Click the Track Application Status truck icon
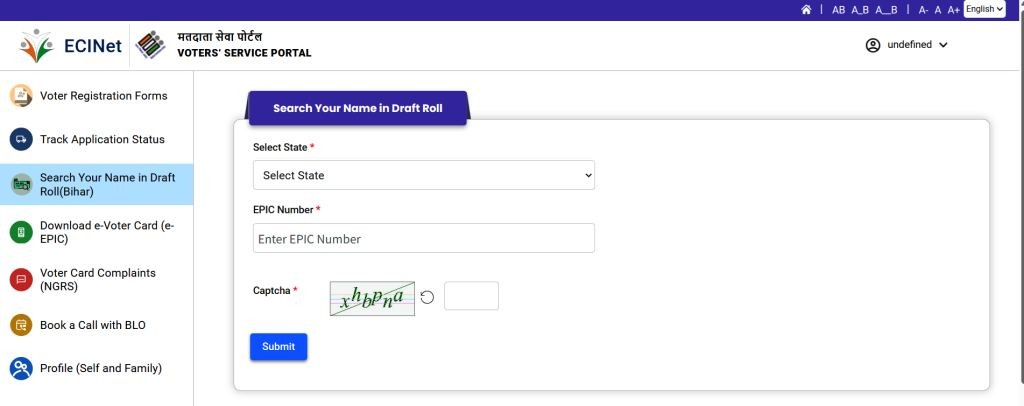Viewport: 1024px width, 406px height. click(21, 139)
